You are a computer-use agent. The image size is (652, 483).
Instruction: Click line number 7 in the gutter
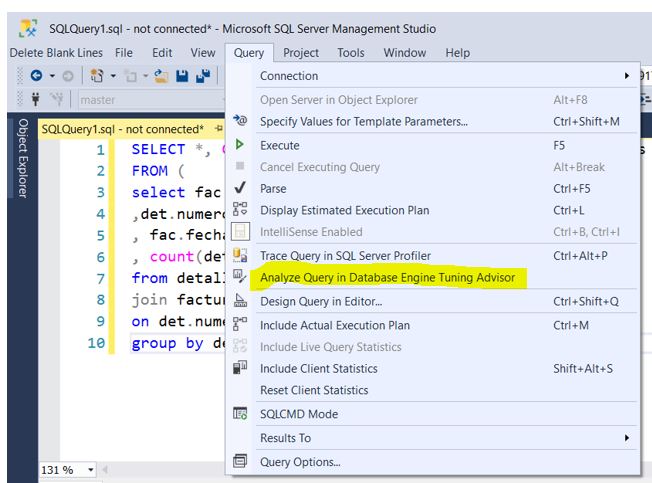tap(101, 278)
